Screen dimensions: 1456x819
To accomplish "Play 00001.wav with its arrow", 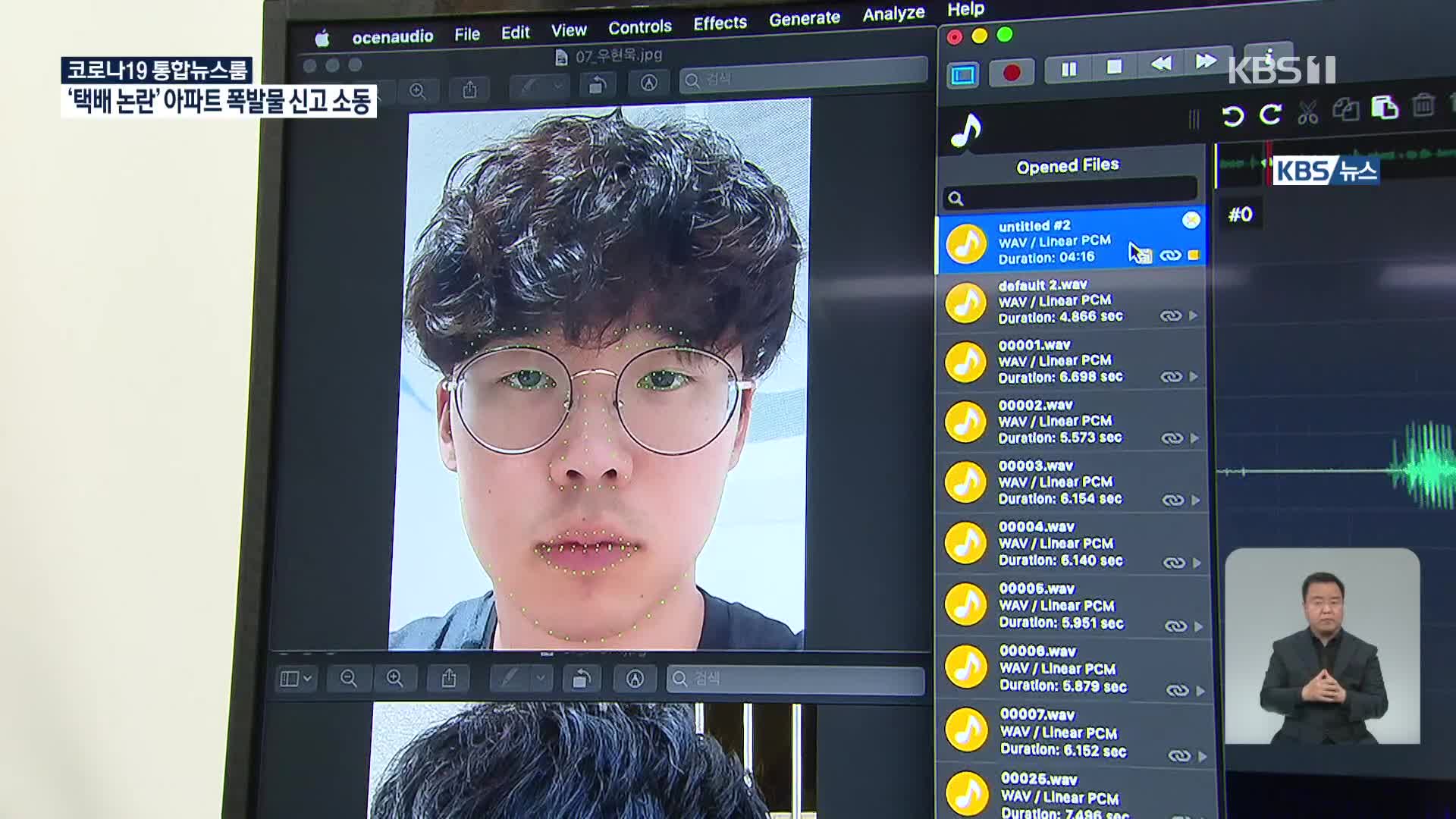I will tap(1194, 376).
